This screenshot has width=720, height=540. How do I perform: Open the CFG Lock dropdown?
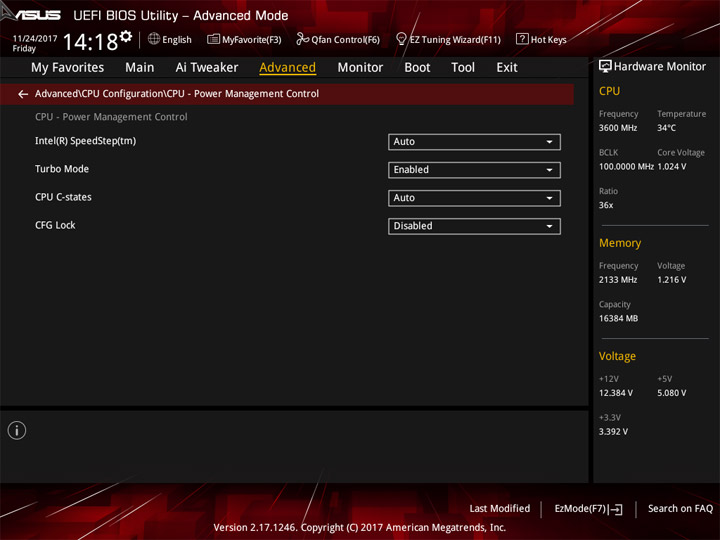[x=474, y=226]
